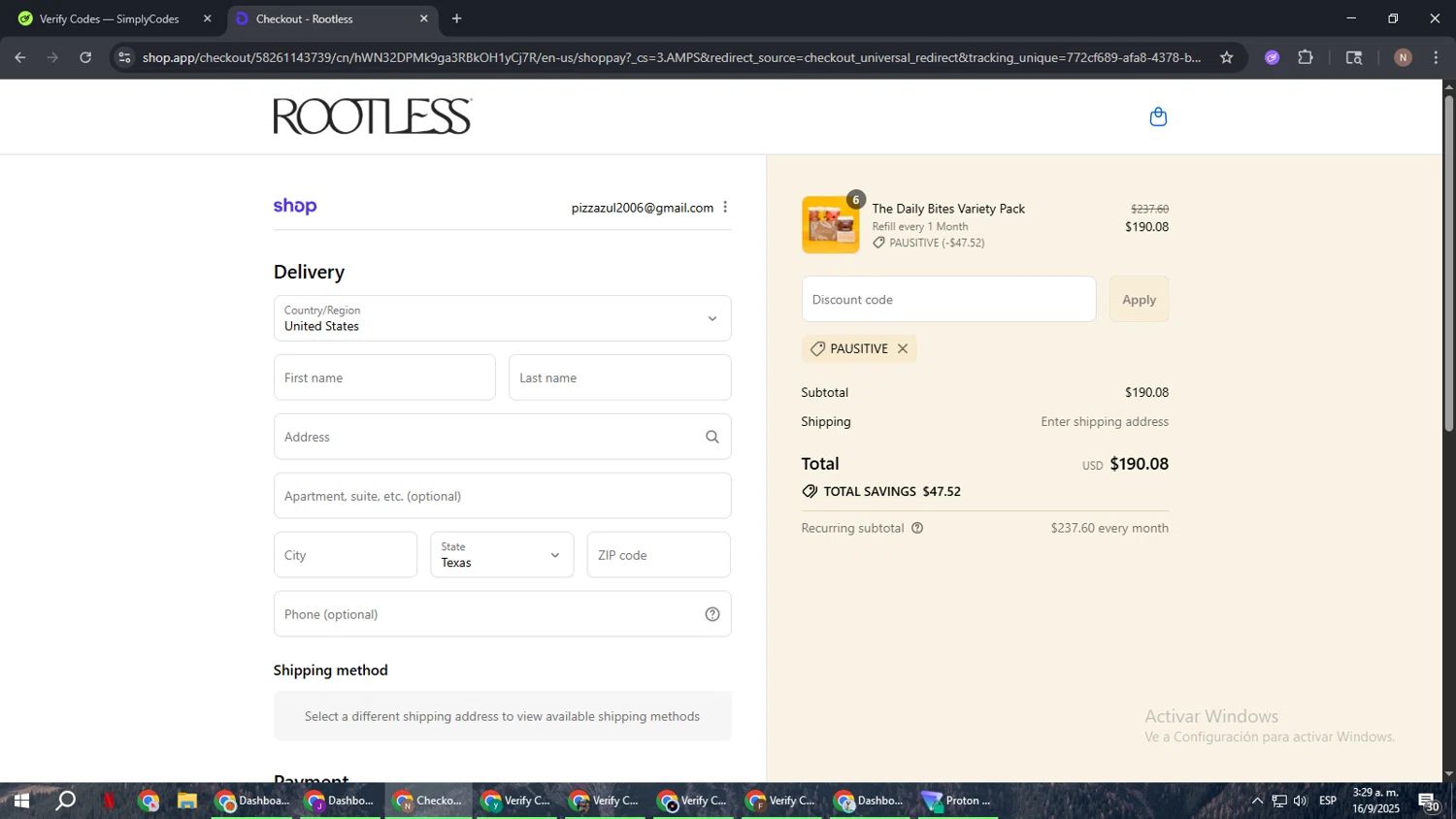Click the First name field
The width and height of the screenshot is (1456, 819).
point(384,377)
